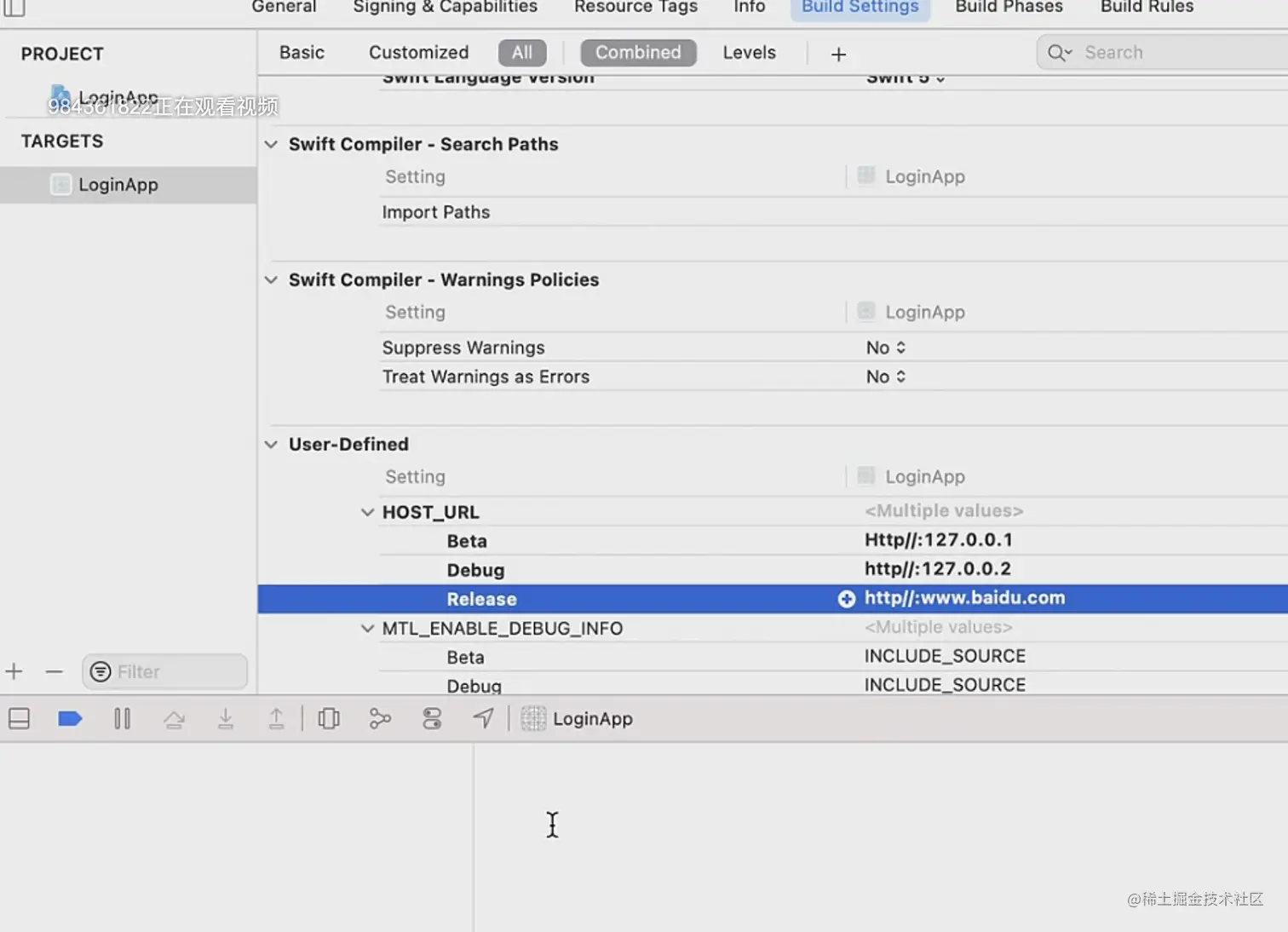Collapse Swift Compiler - Warnings Policies section

click(271, 279)
